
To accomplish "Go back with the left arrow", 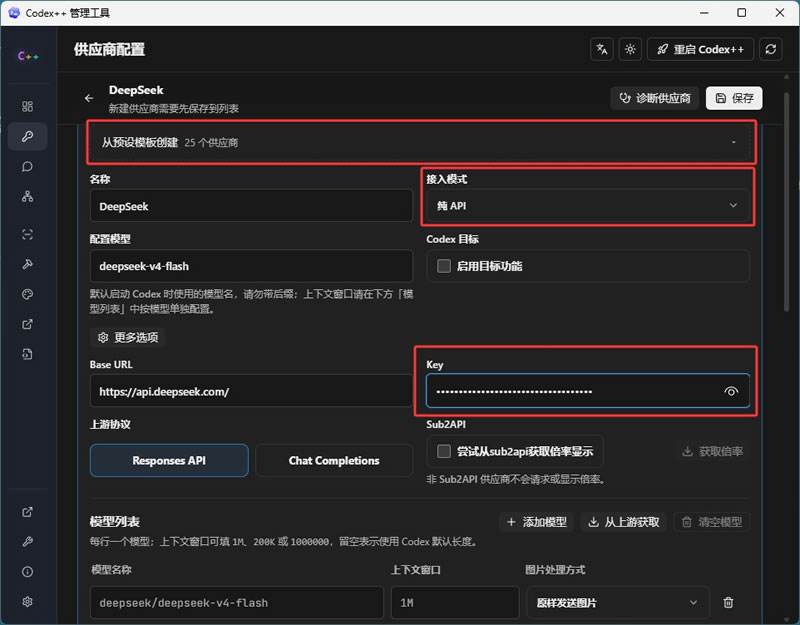I will (x=89, y=98).
